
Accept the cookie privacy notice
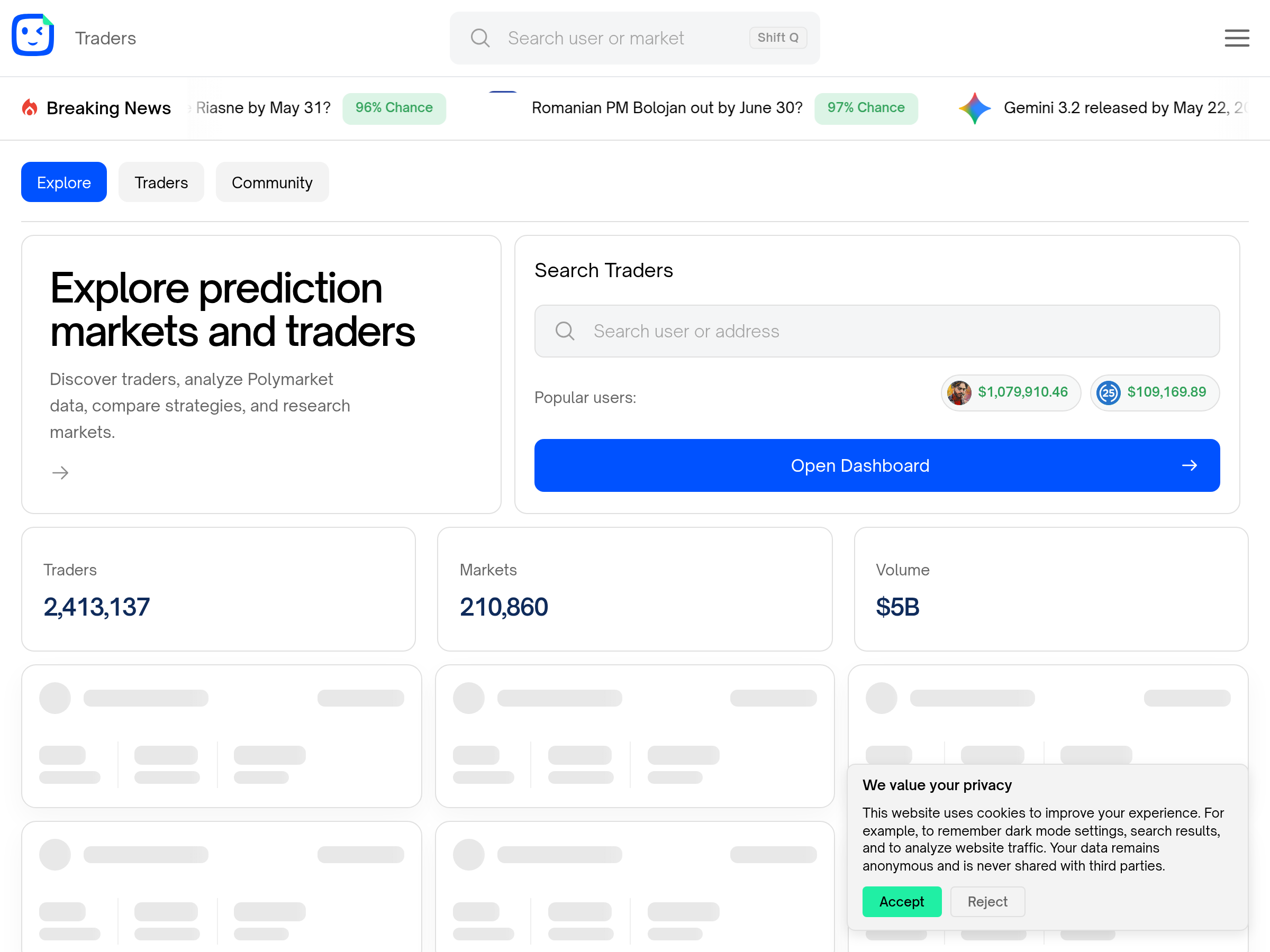click(x=901, y=901)
